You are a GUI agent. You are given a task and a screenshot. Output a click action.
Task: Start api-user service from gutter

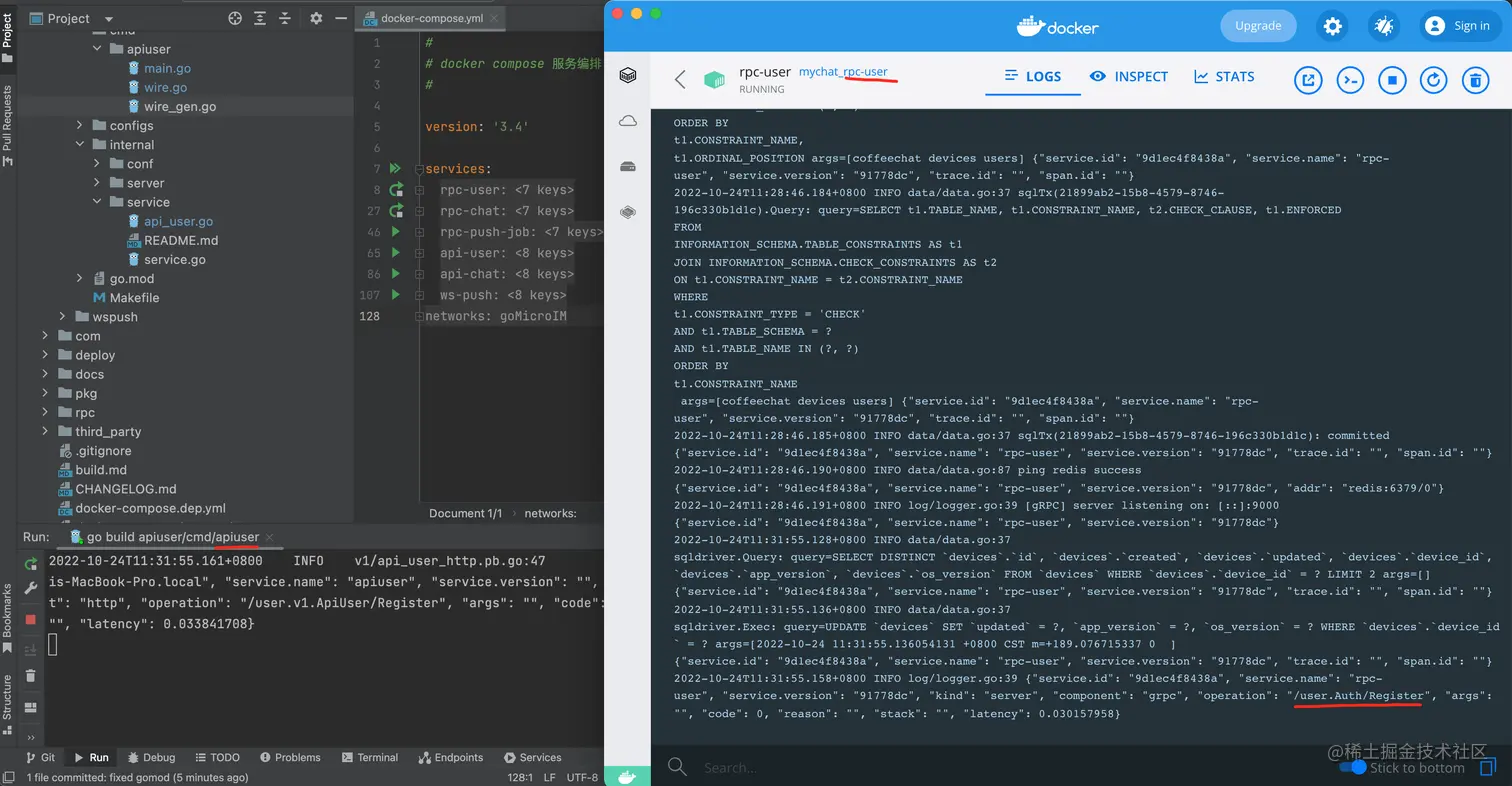coord(396,253)
